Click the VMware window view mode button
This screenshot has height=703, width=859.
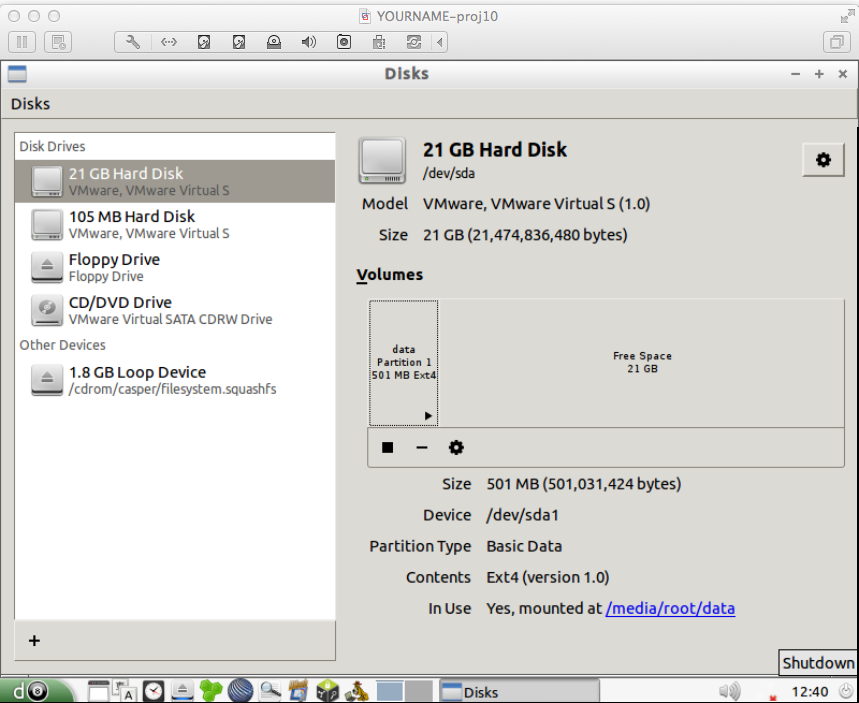coord(837,42)
